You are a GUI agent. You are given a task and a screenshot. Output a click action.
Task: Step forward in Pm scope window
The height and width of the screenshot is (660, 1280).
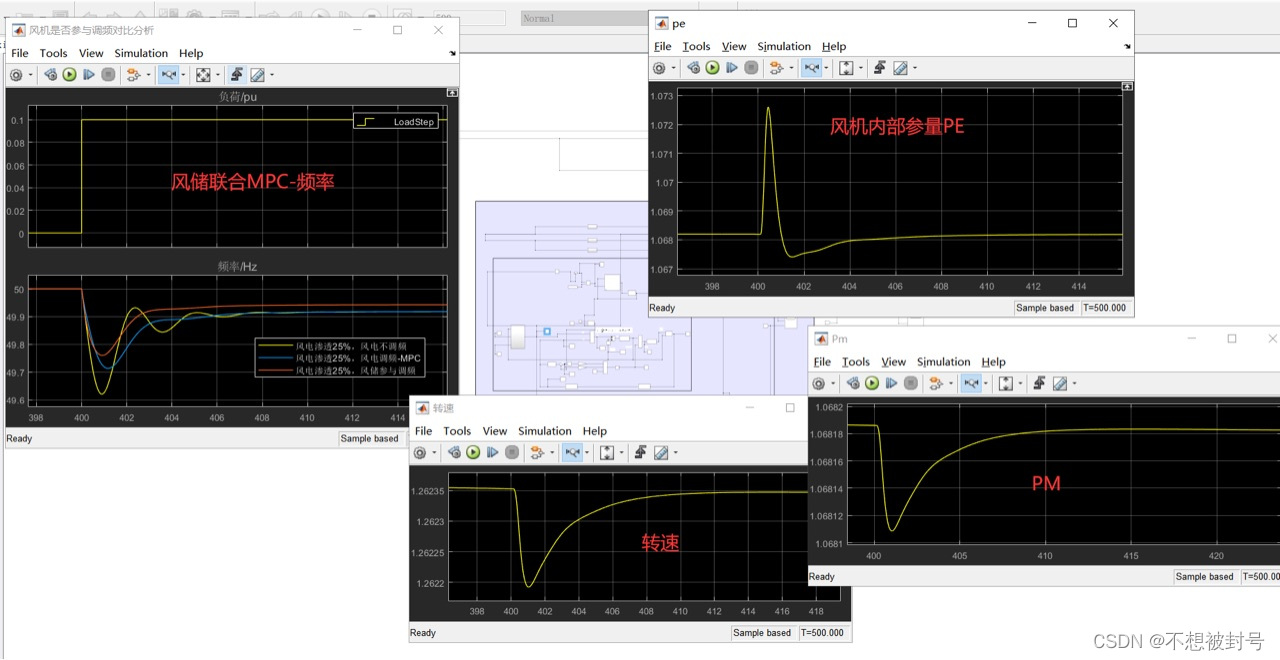pyautogui.click(x=891, y=383)
